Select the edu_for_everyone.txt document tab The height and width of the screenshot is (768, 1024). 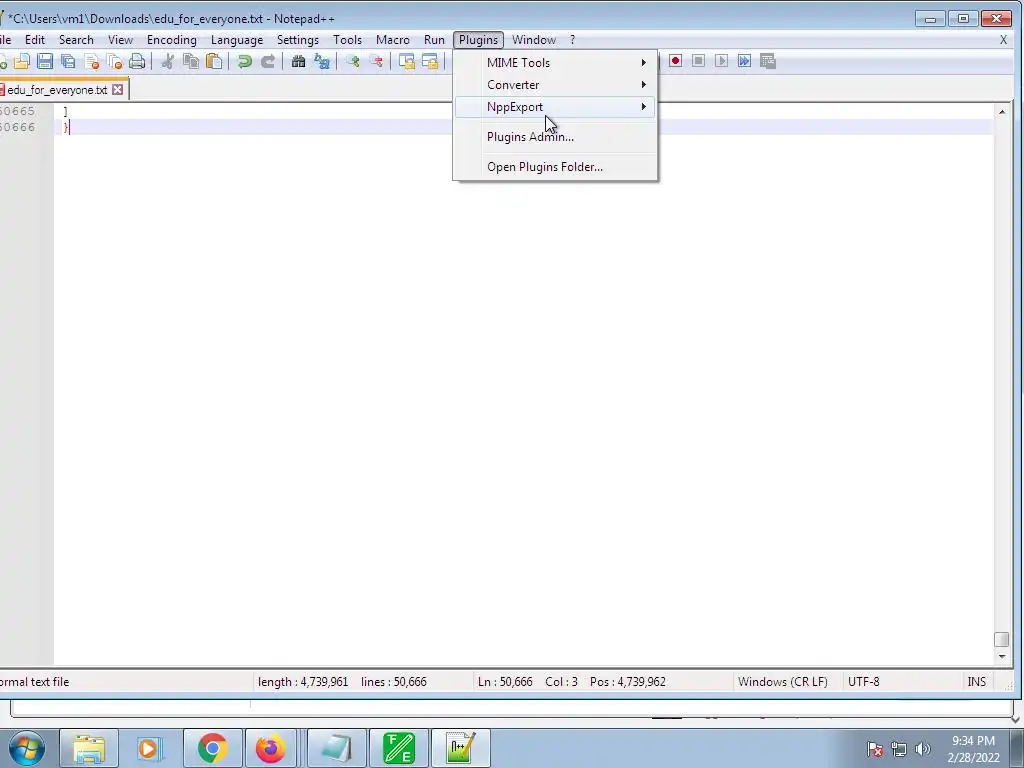(x=57, y=89)
